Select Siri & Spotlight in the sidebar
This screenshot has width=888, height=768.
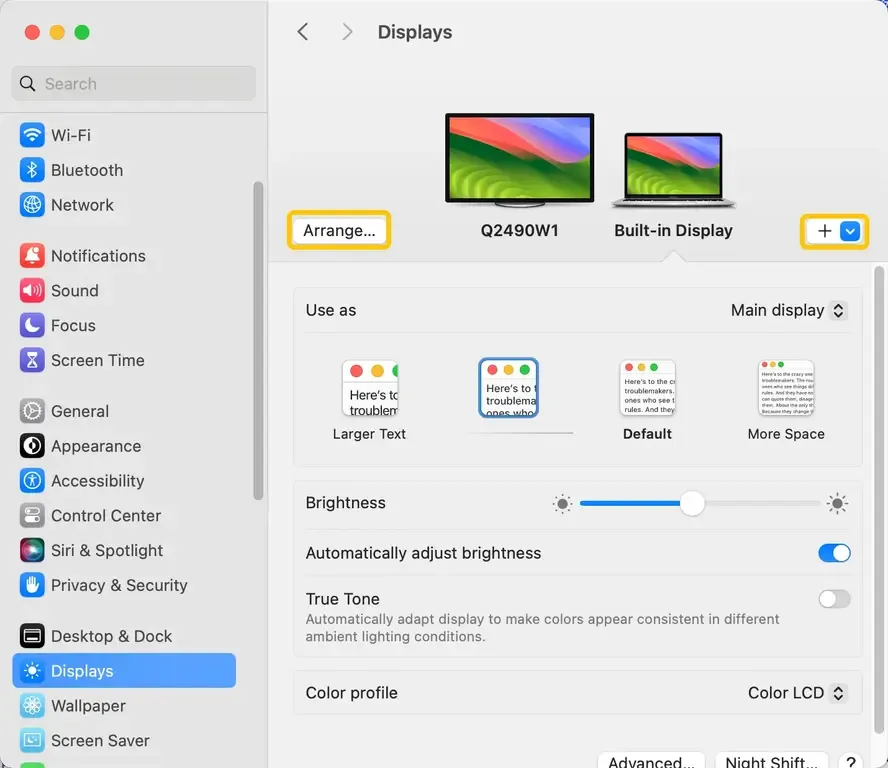pos(123,551)
